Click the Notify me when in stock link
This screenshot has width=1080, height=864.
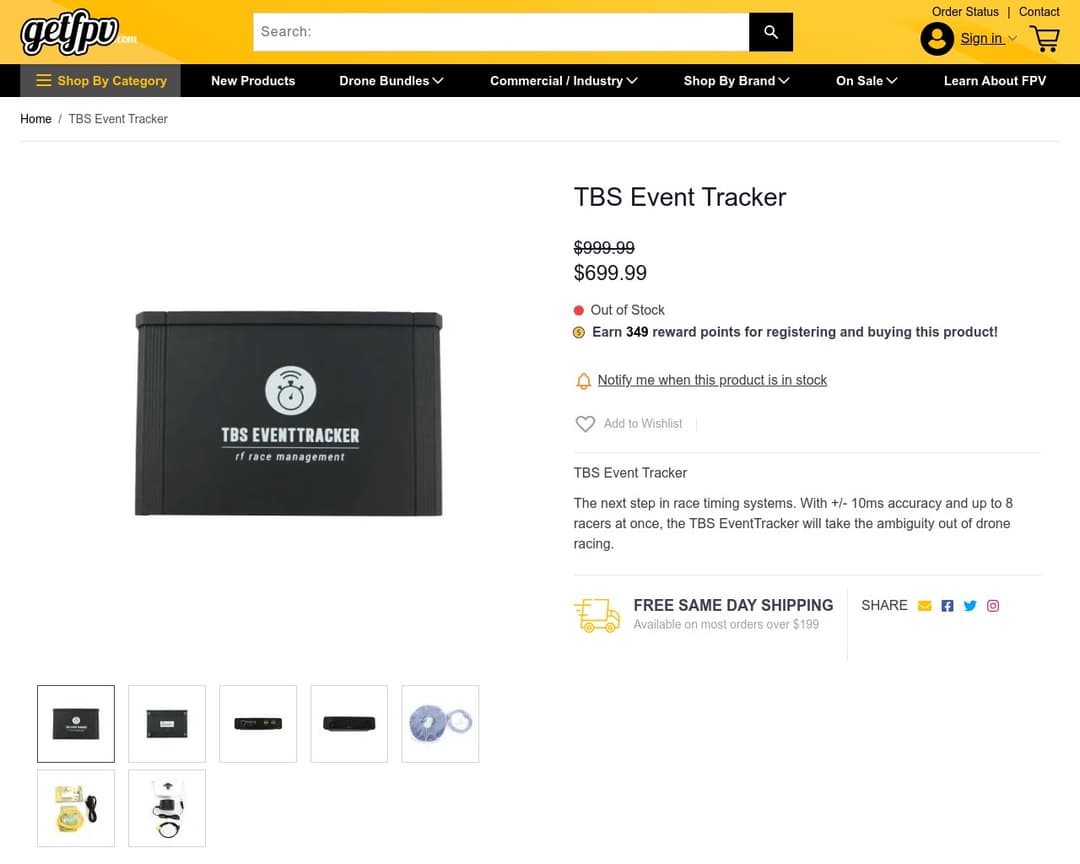pyautogui.click(x=712, y=380)
